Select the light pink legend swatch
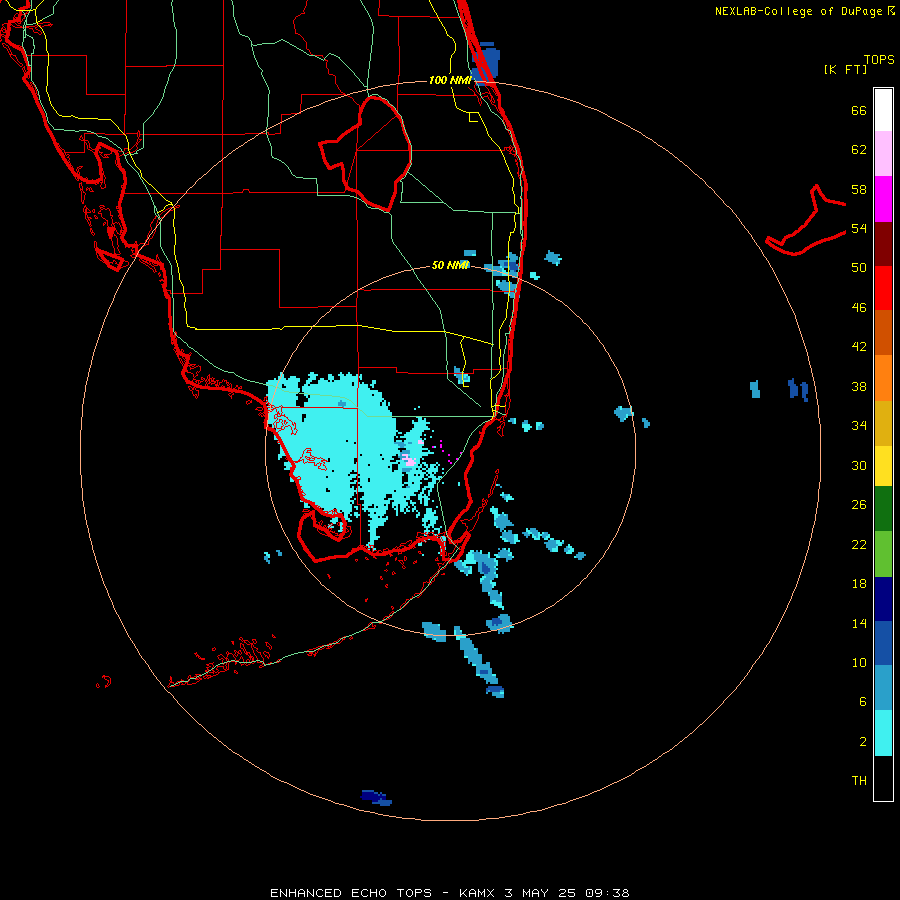Image resolution: width=900 pixels, height=900 pixels. click(883, 153)
